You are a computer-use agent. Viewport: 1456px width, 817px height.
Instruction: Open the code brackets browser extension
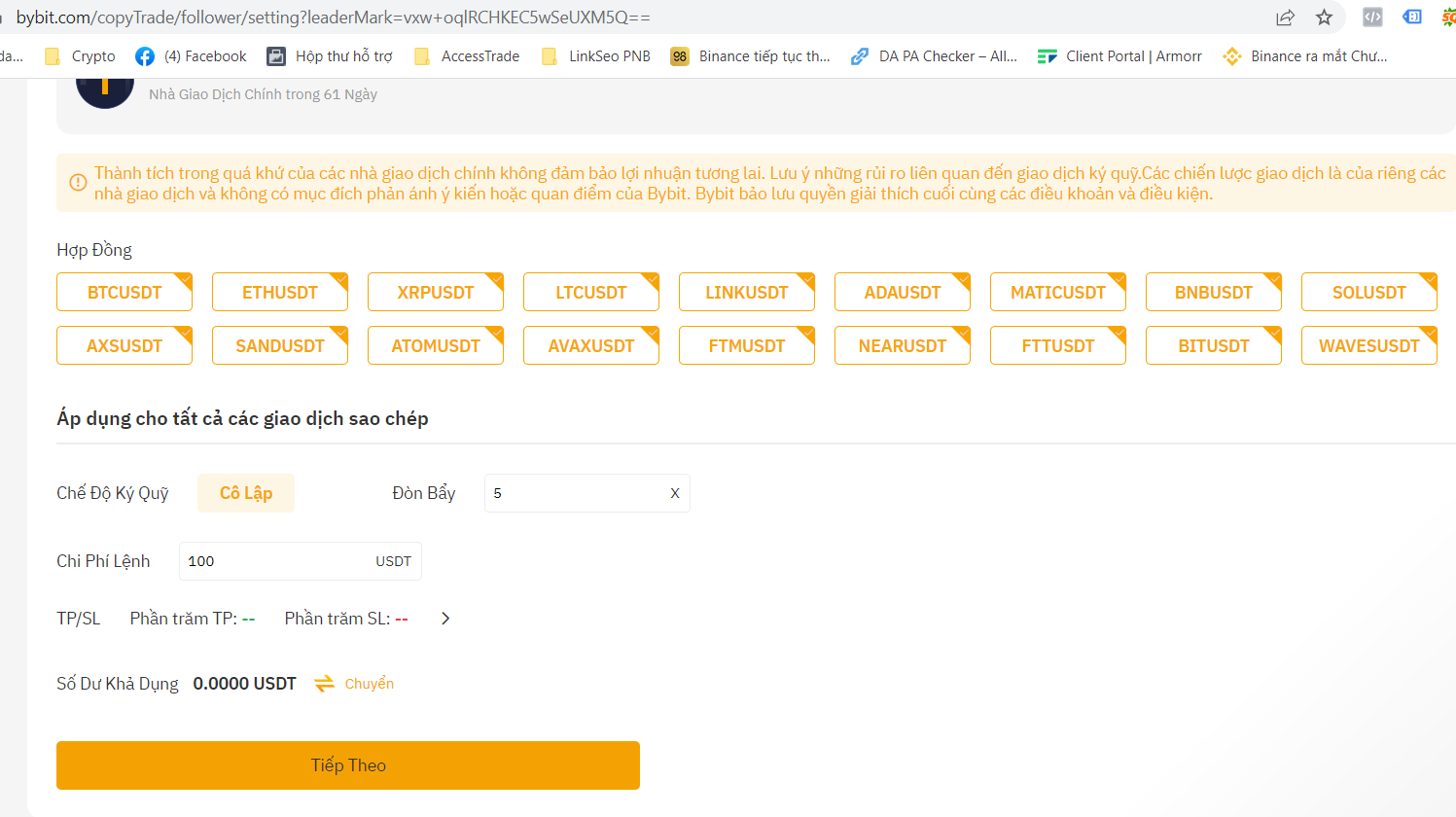tap(1372, 17)
